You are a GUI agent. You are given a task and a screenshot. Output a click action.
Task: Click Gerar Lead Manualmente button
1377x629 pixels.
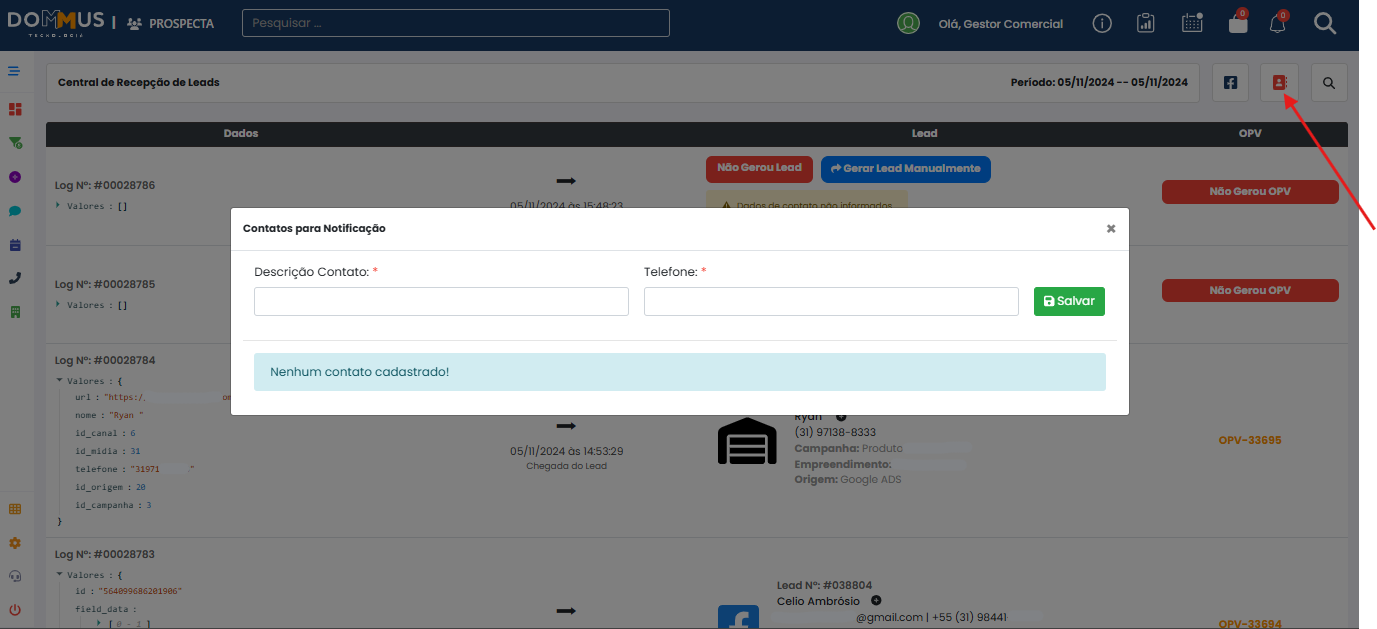click(x=906, y=168)
